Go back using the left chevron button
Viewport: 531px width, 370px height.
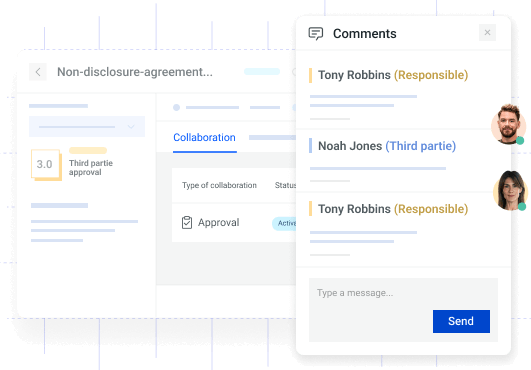(38, 72)
